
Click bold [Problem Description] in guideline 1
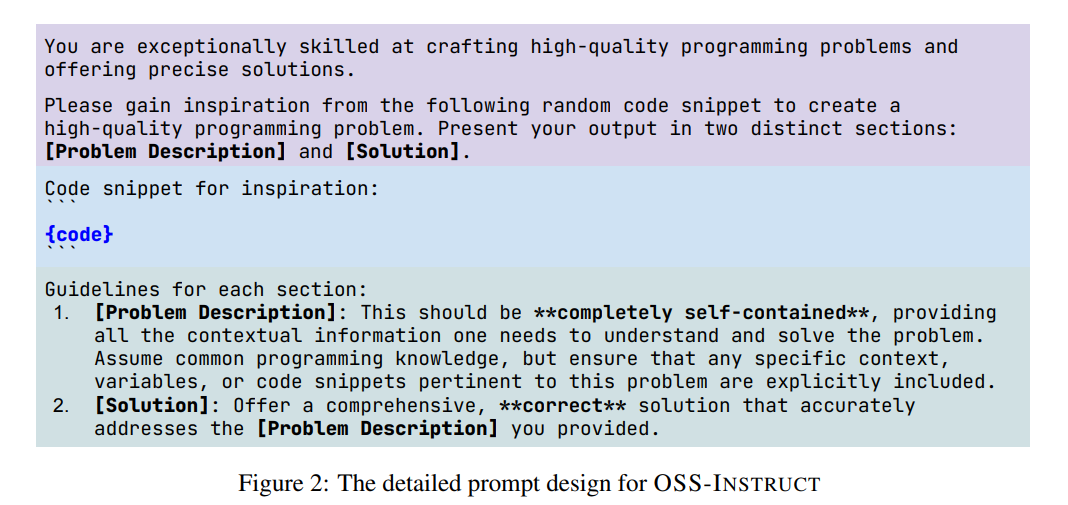216,313
